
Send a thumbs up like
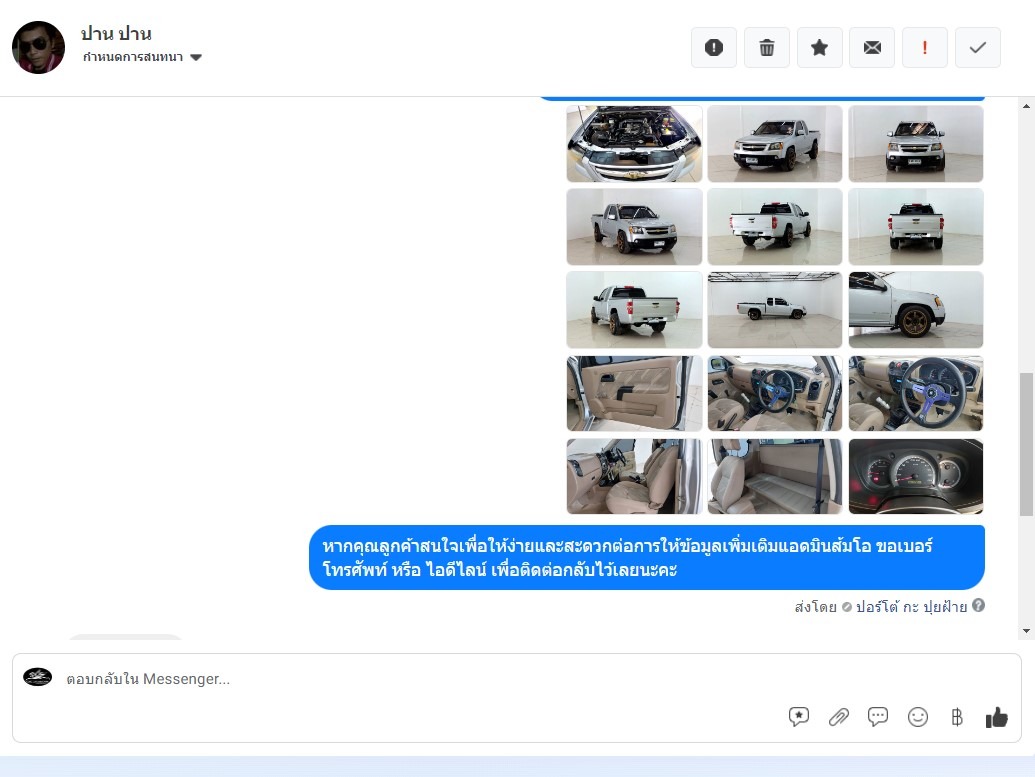point(997,717)
